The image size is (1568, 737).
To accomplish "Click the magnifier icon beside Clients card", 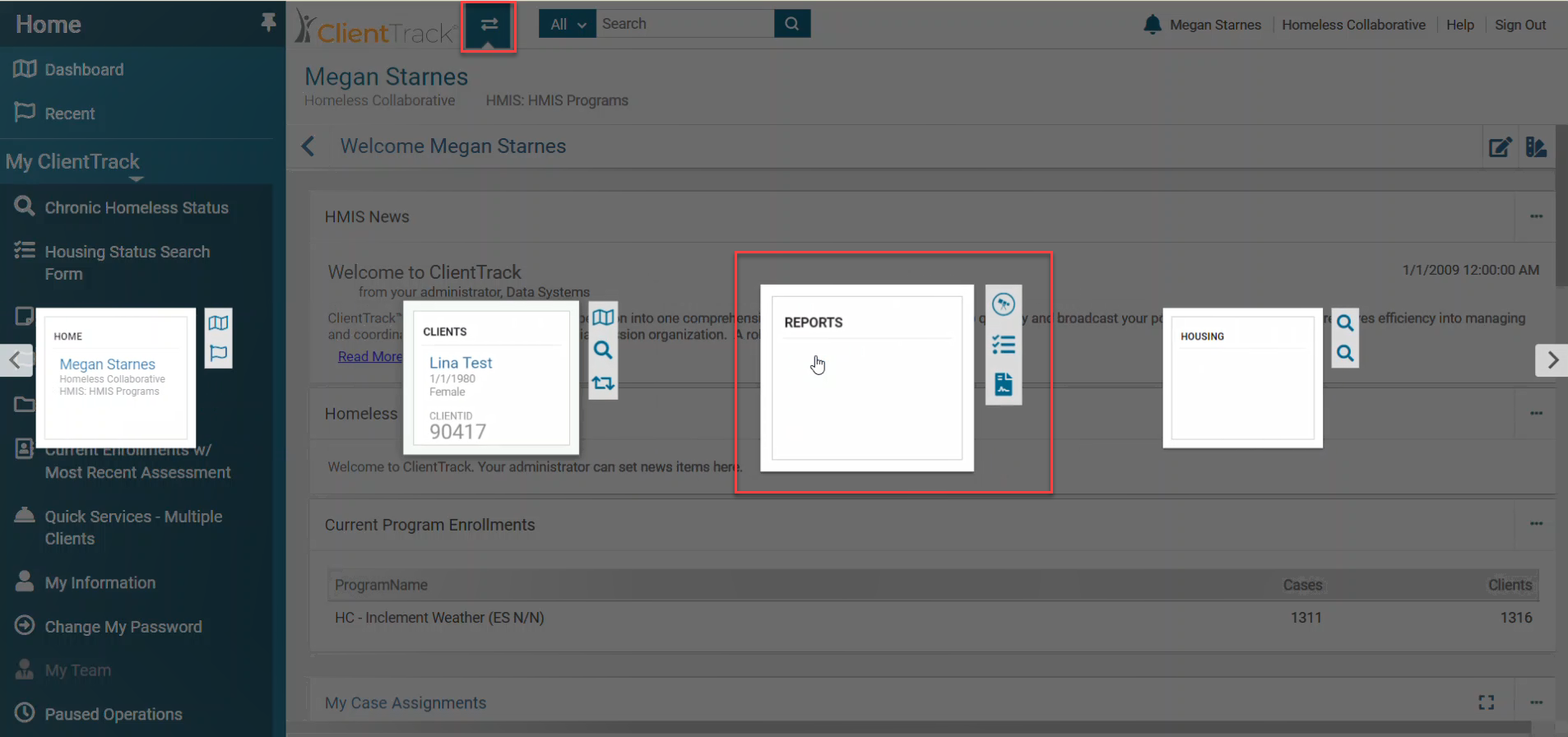I will tap(603, 350).
